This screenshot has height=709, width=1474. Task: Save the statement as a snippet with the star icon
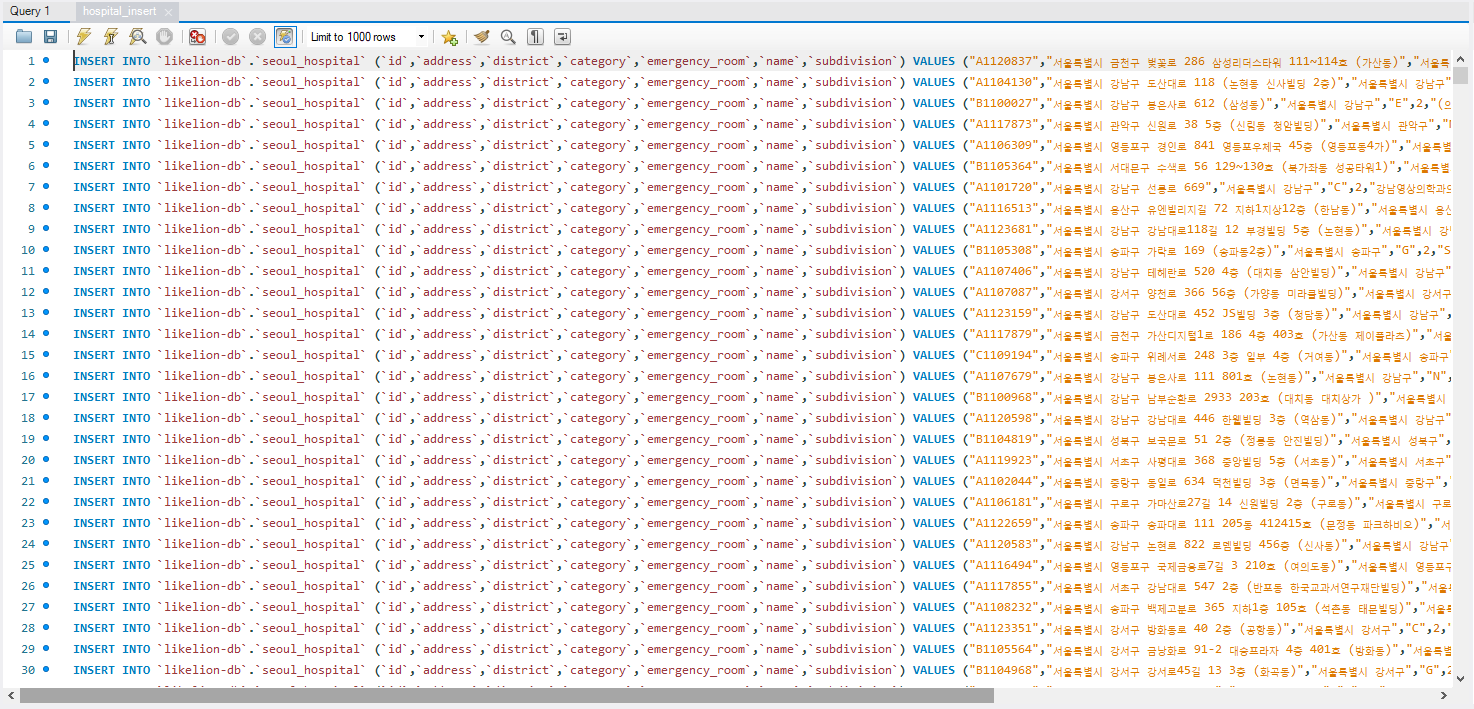(x=449, y=37)
